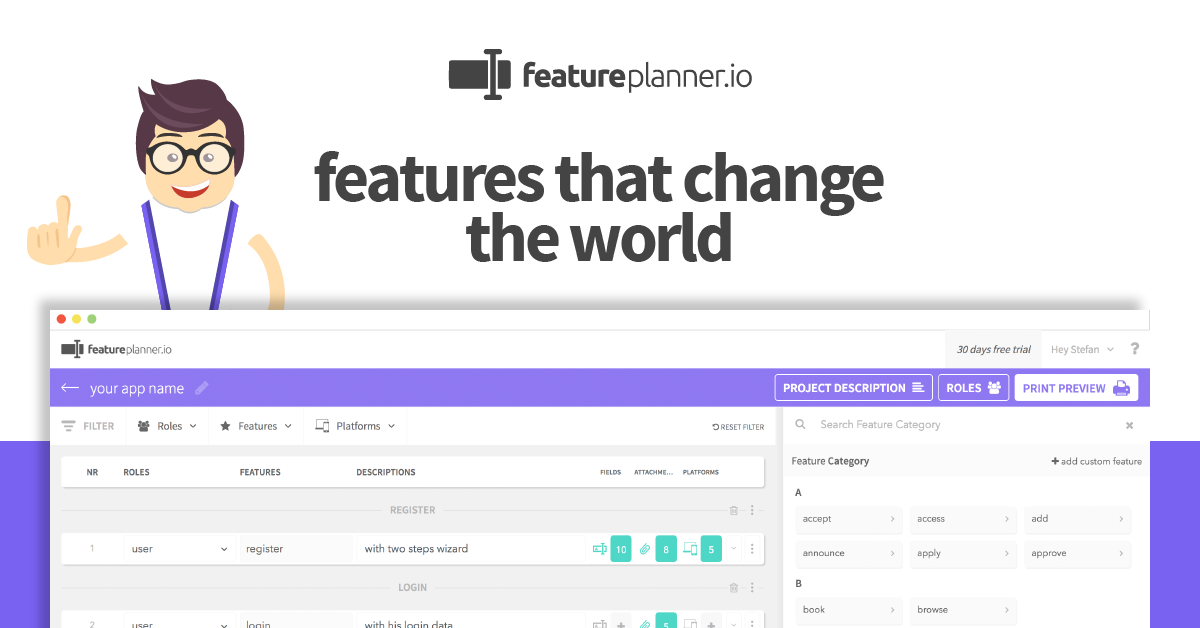The image size is (1200, 628).
Task: Expand the browse feature category
Action: [x=963, y=610]
